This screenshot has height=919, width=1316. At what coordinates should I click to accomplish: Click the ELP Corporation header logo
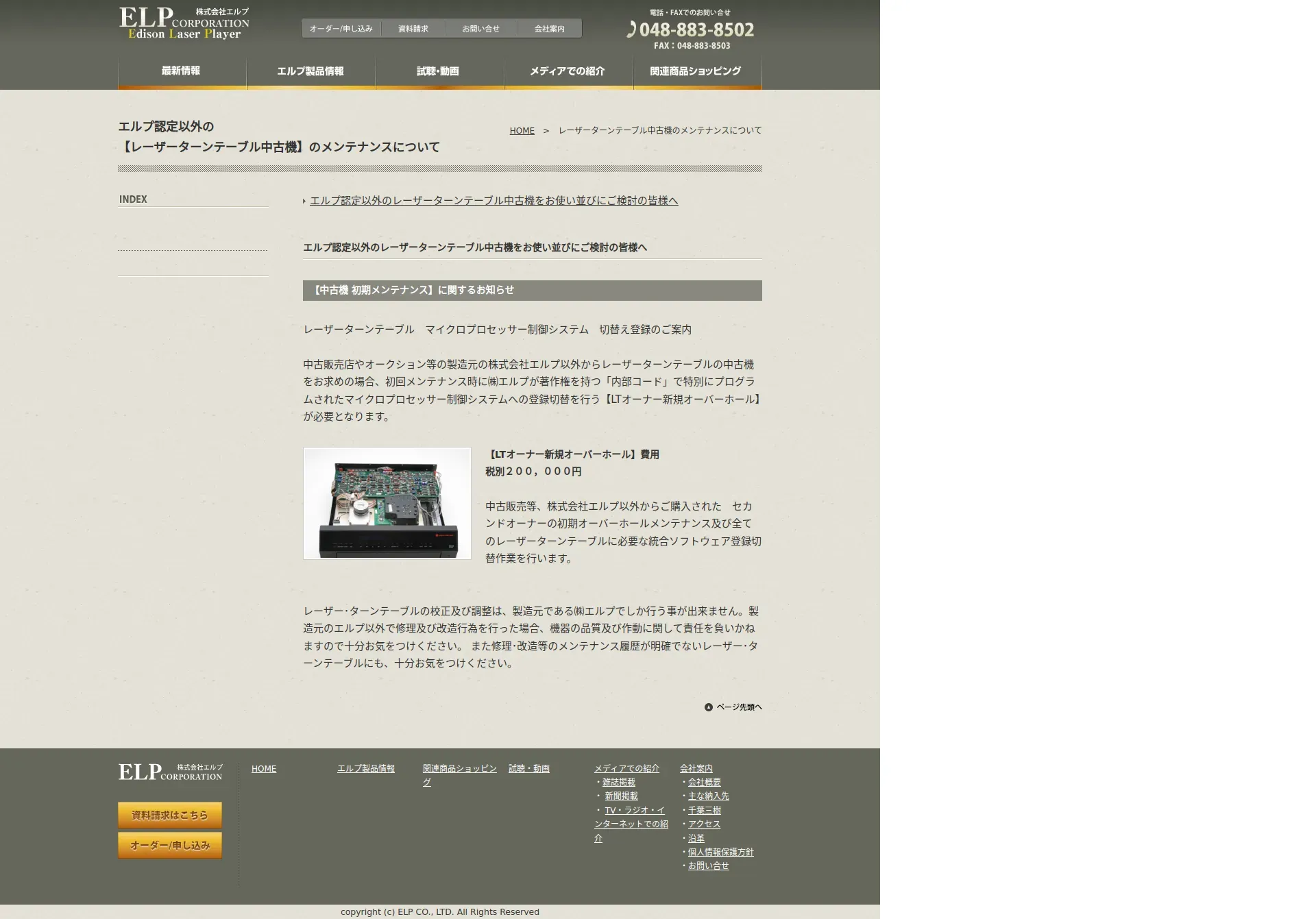[x=184, y=24]
